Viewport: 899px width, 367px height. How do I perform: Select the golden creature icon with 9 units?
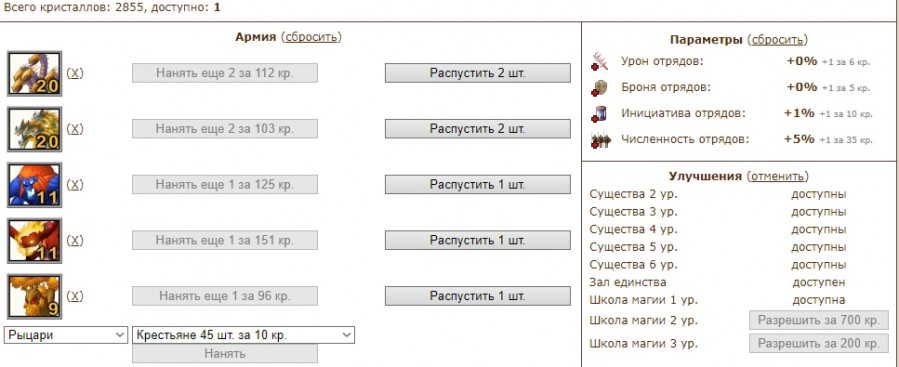[34, 296]
